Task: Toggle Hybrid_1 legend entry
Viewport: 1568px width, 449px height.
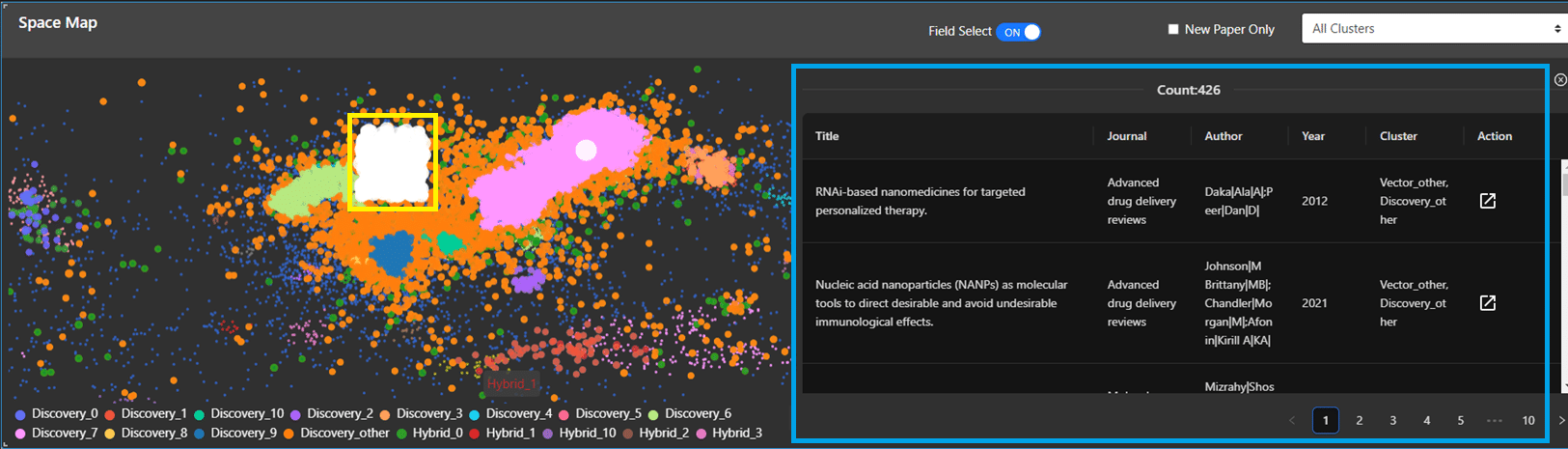Action: click(x=502, y=433)
